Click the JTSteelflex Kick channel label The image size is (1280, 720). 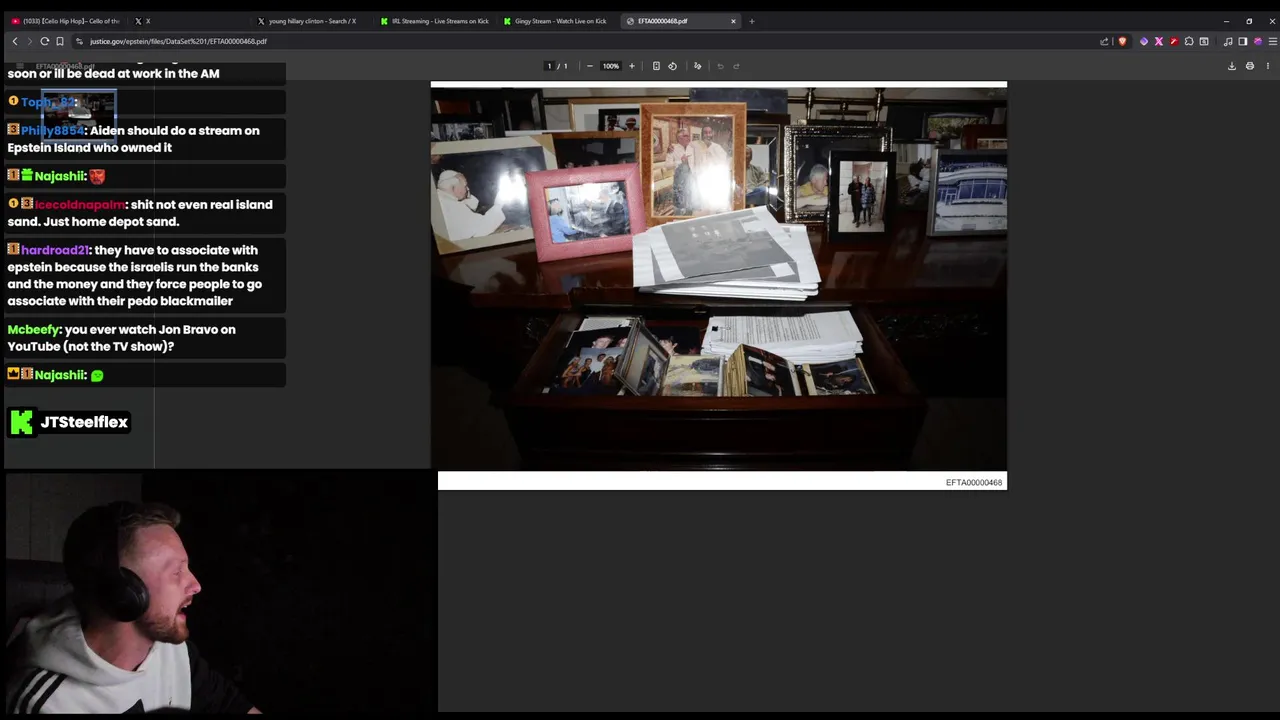click(69, 422)
